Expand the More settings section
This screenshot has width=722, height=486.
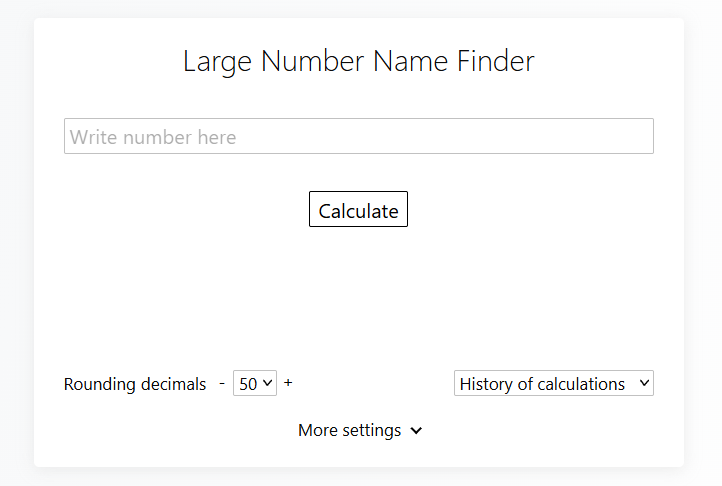(x=359, y=431)
